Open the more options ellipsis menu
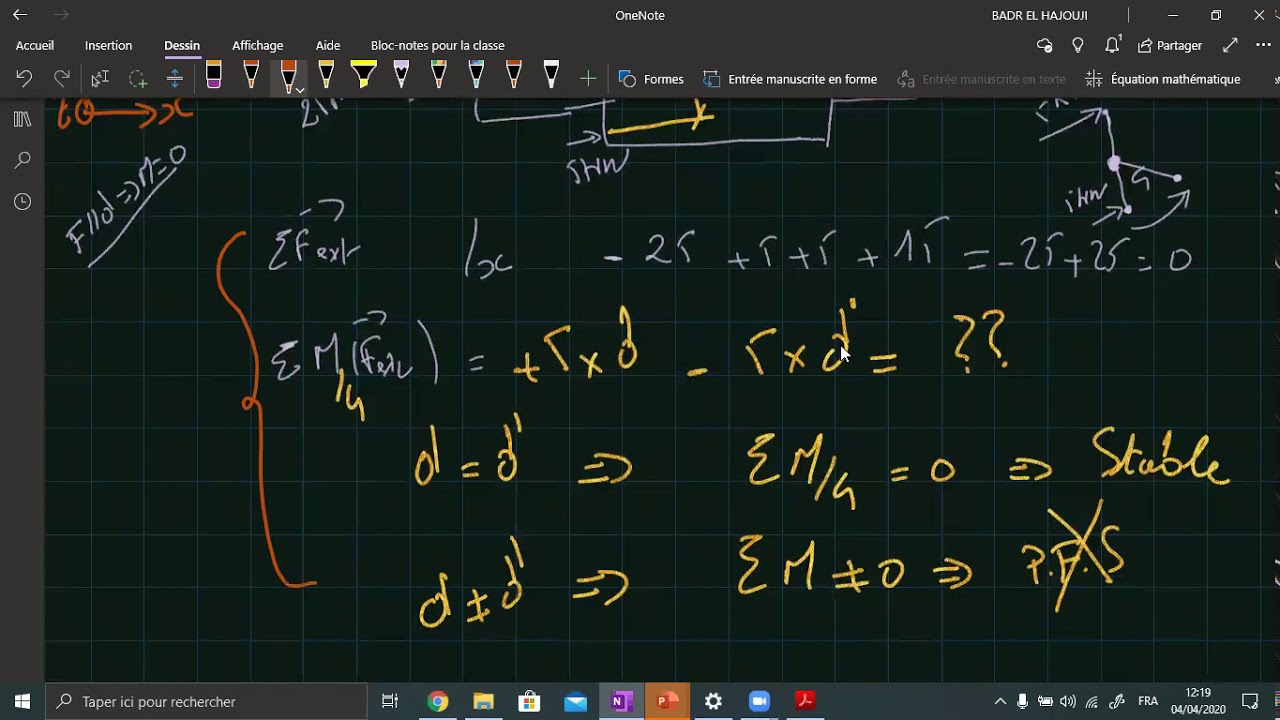Screen dimensions: 1280x720 [x=1263, y=45]
